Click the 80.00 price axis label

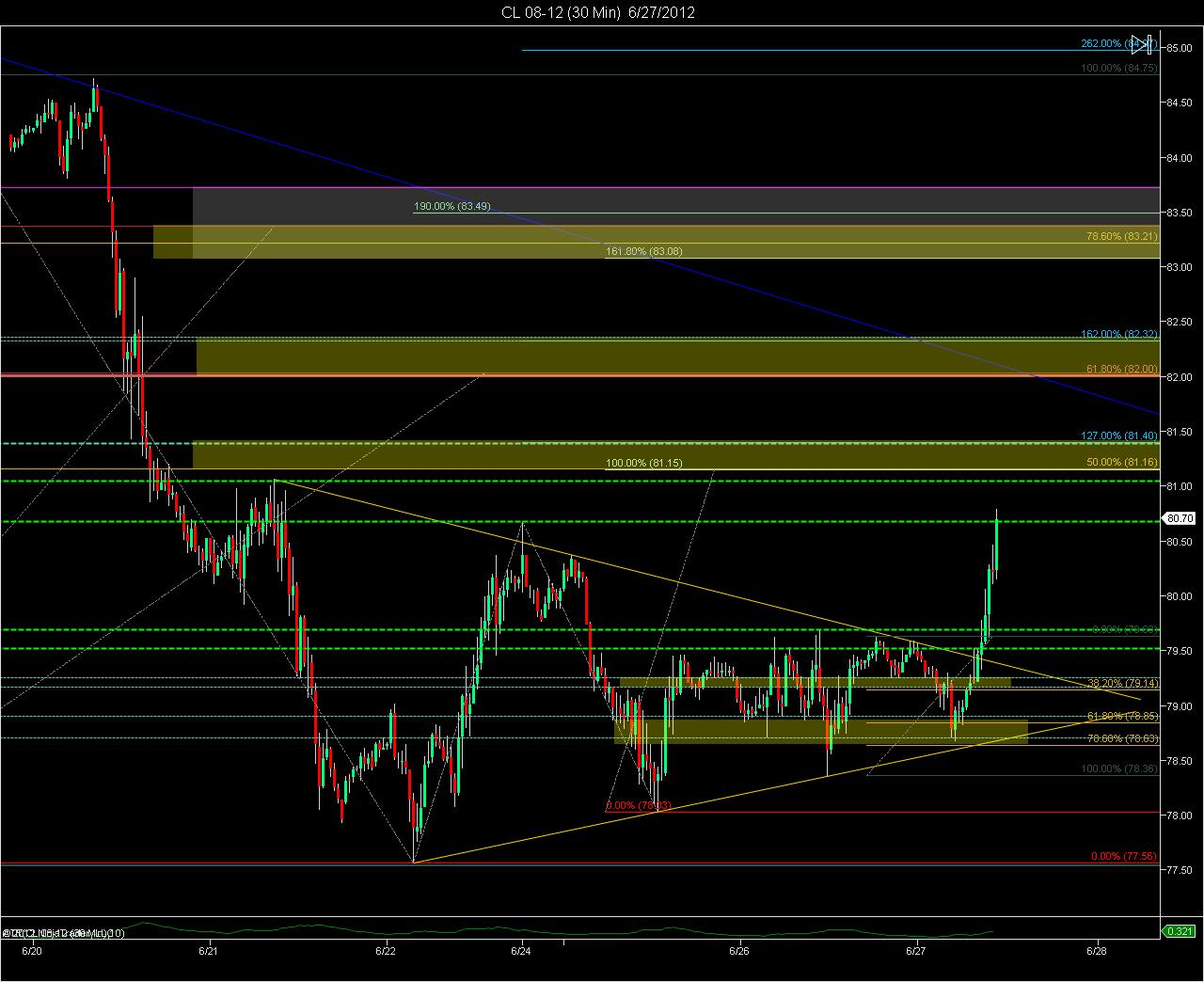1180,596
